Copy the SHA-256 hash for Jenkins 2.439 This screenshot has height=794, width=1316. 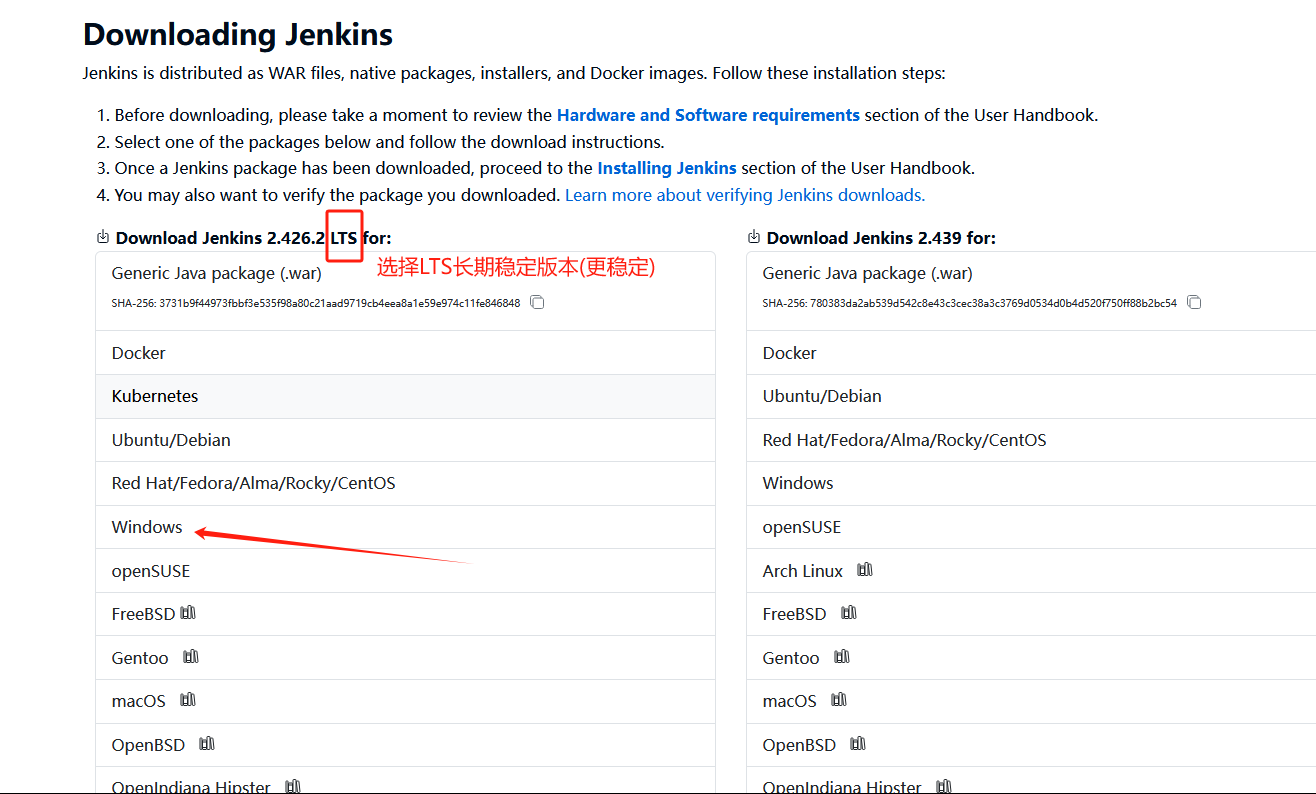click(x=1194, y=302)
